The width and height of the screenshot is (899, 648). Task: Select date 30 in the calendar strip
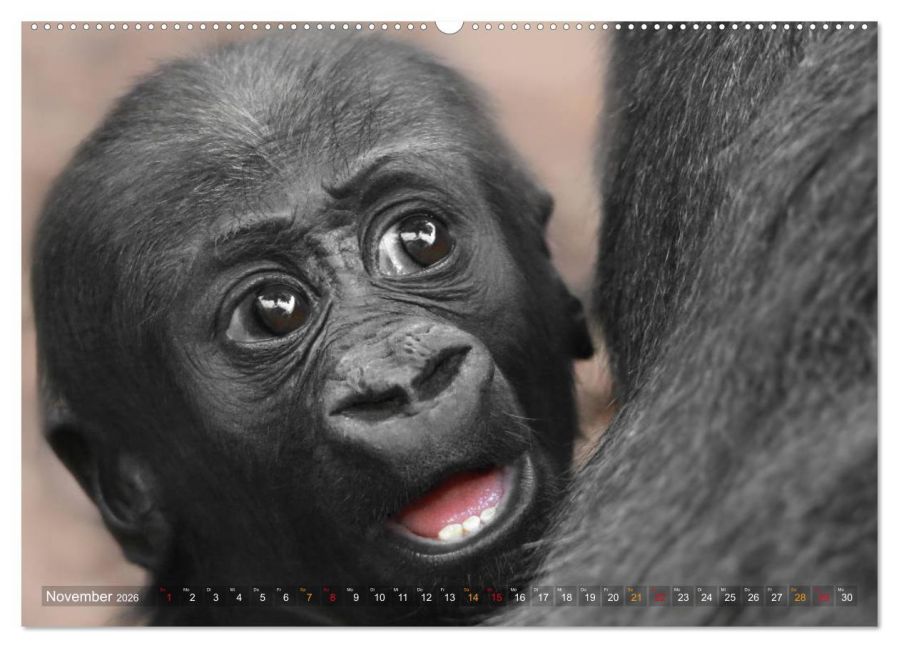pos(846,597)
